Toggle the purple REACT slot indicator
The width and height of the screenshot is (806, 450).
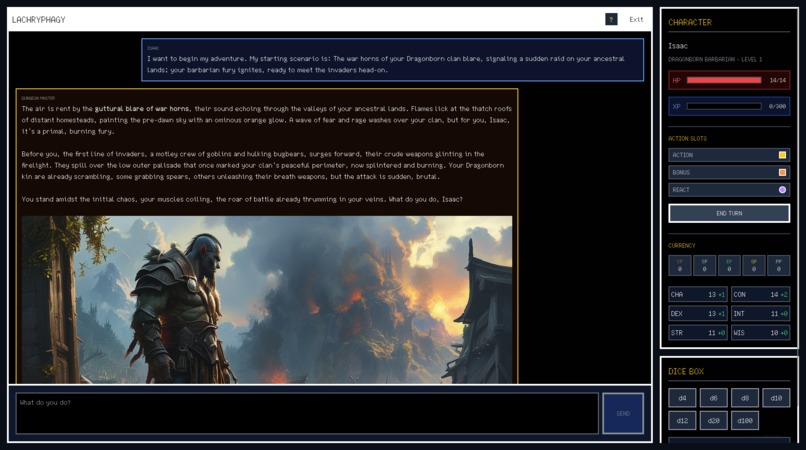click(x=782, y=190)
